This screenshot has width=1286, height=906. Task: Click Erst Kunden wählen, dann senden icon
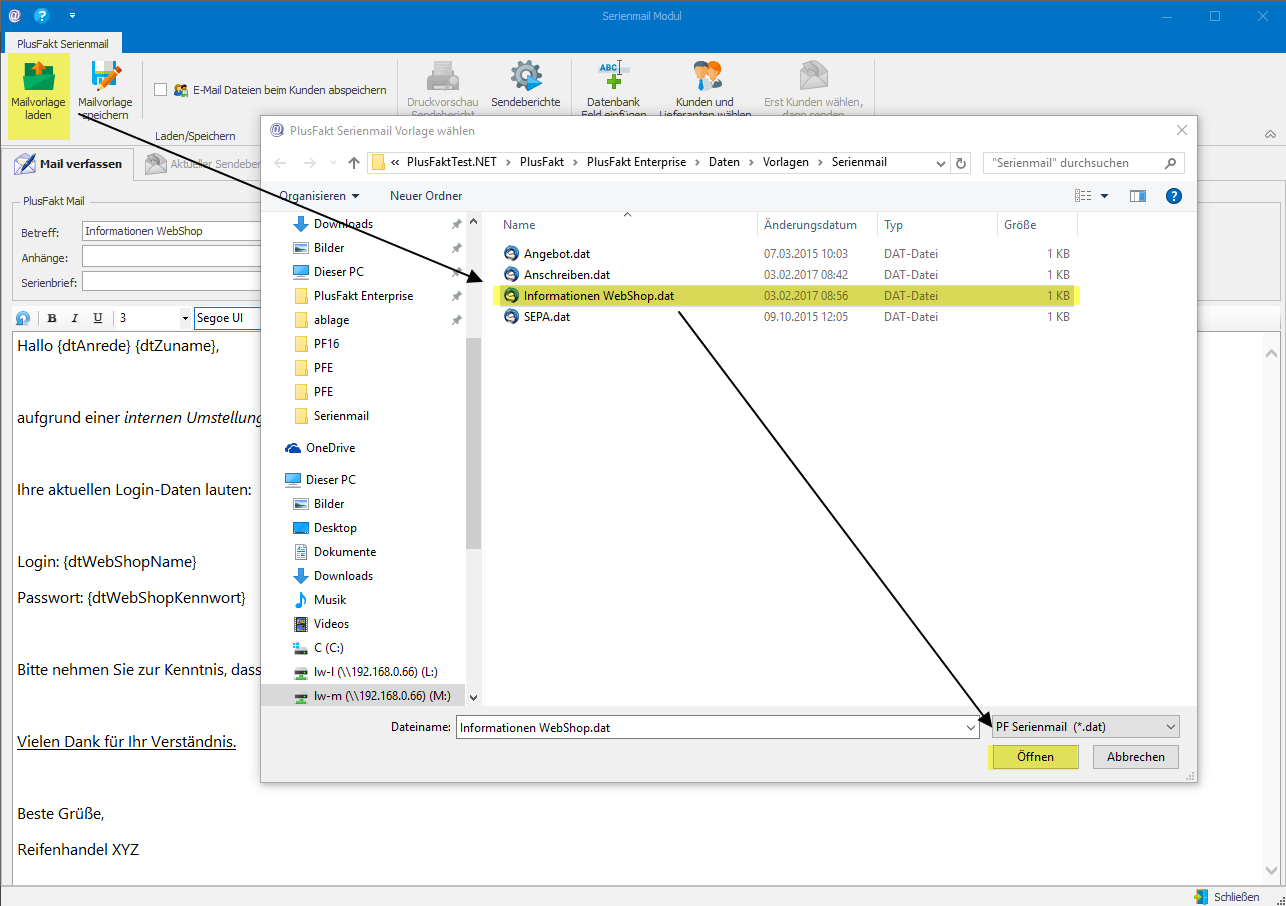pyautogui.click(x=813, y=75)
